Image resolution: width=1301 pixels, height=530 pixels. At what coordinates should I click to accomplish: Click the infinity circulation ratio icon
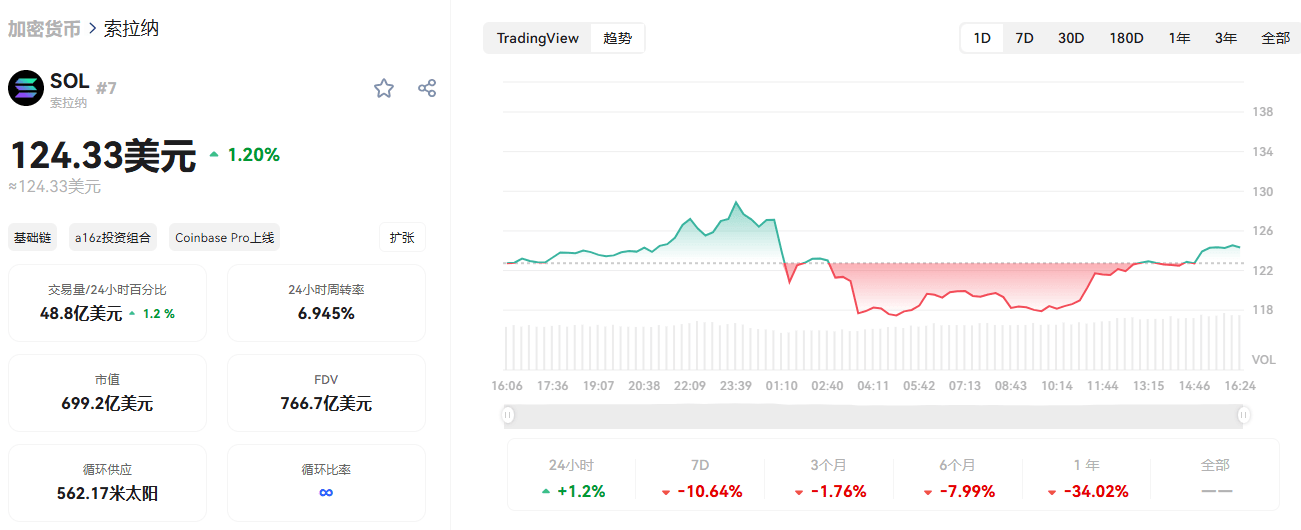[326, 492]
